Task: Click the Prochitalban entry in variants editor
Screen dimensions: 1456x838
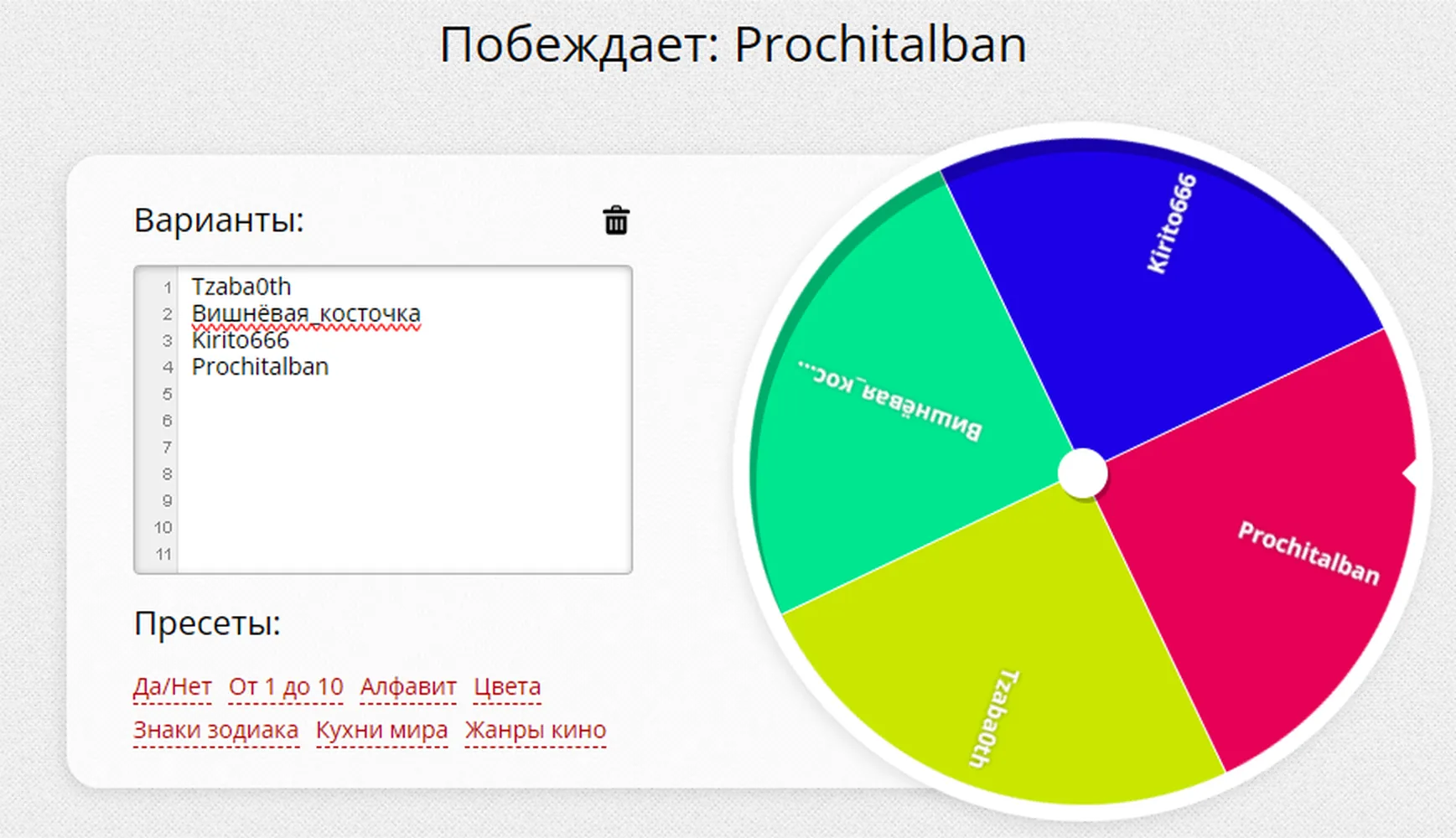Action: (x=260, y=367)
